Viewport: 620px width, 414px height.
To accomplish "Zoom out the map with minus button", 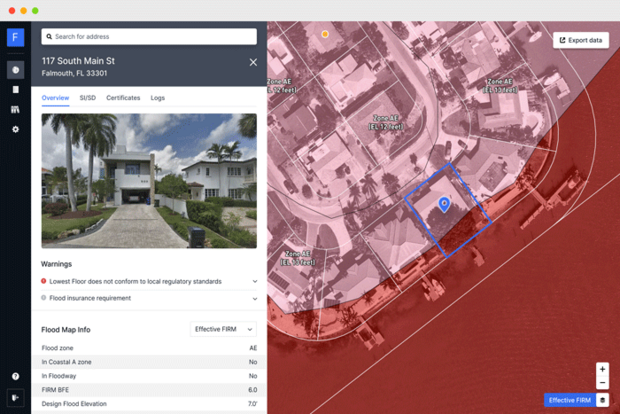I will click(x=602, y=382).
